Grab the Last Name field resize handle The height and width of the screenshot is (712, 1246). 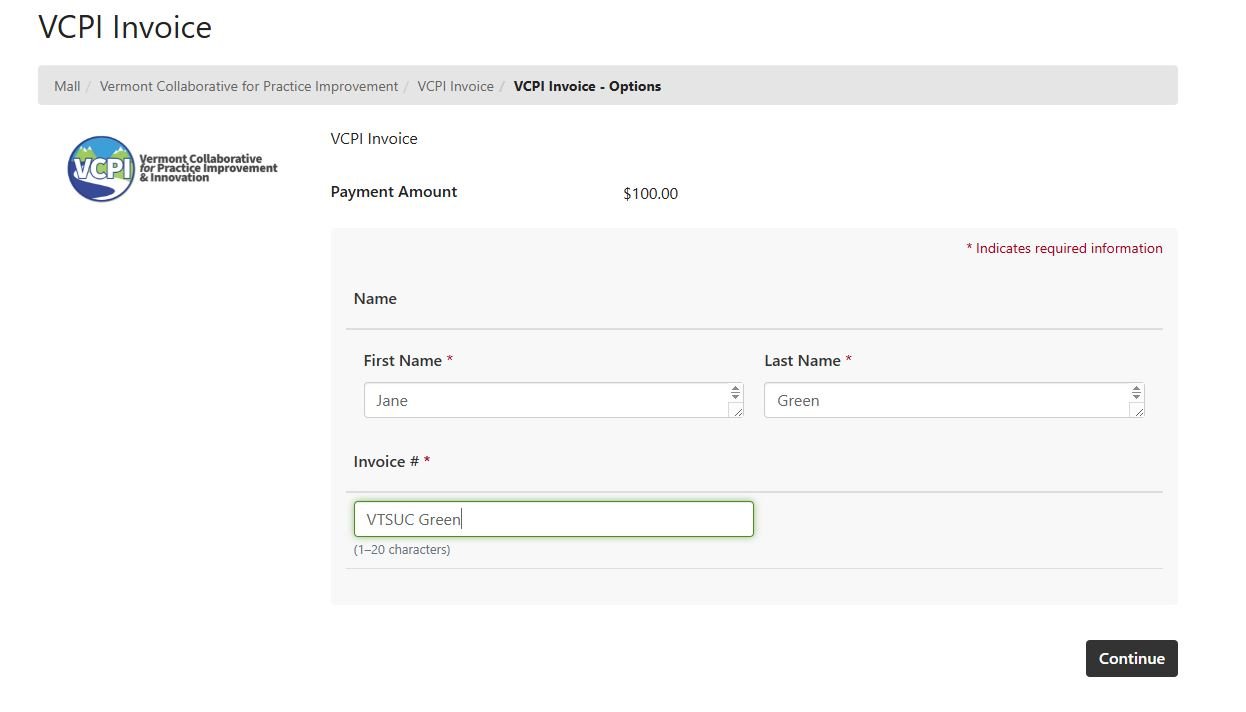click(1137, 410)
